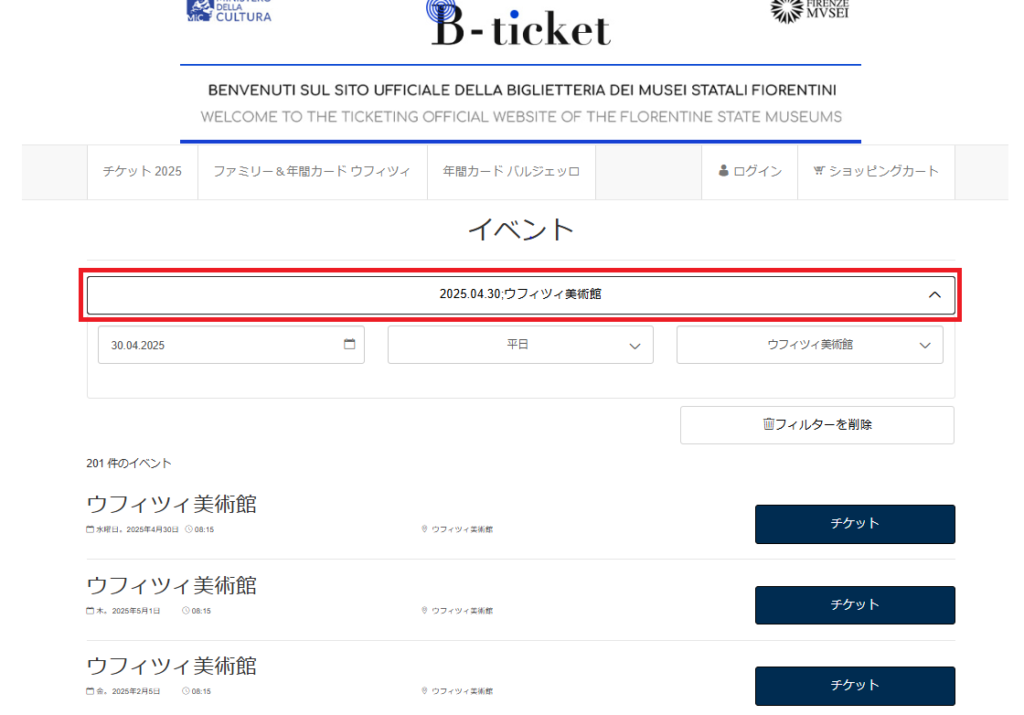
Task: Open the ウフィツィ美術館 venue dropdown
Action: point(810,345)
